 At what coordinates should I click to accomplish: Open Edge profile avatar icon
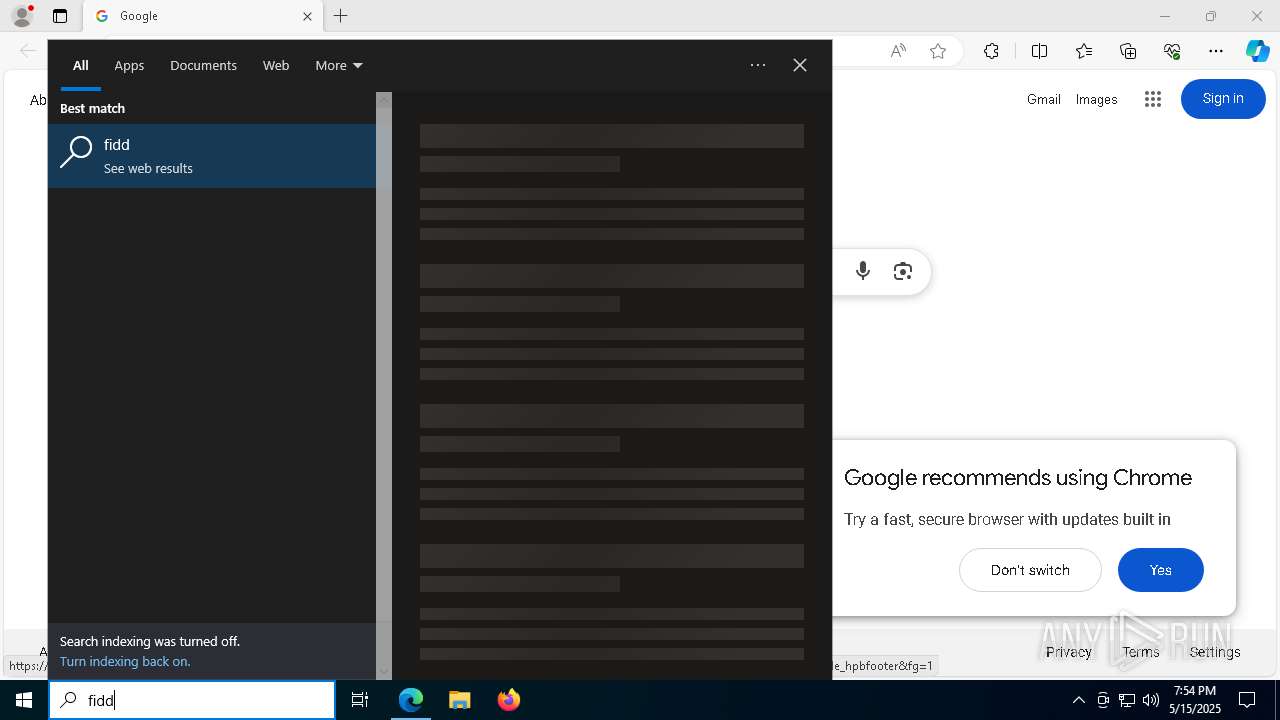[22, 16]
